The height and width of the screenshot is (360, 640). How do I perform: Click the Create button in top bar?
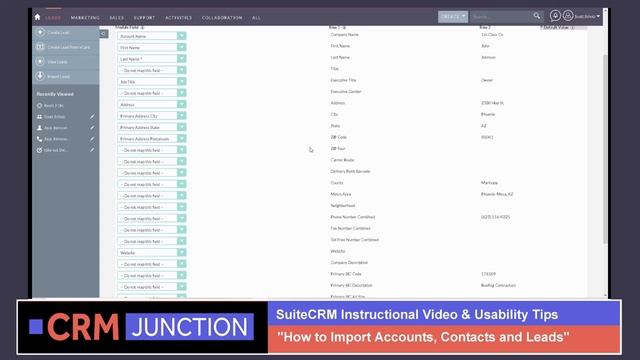pos(453,17)
